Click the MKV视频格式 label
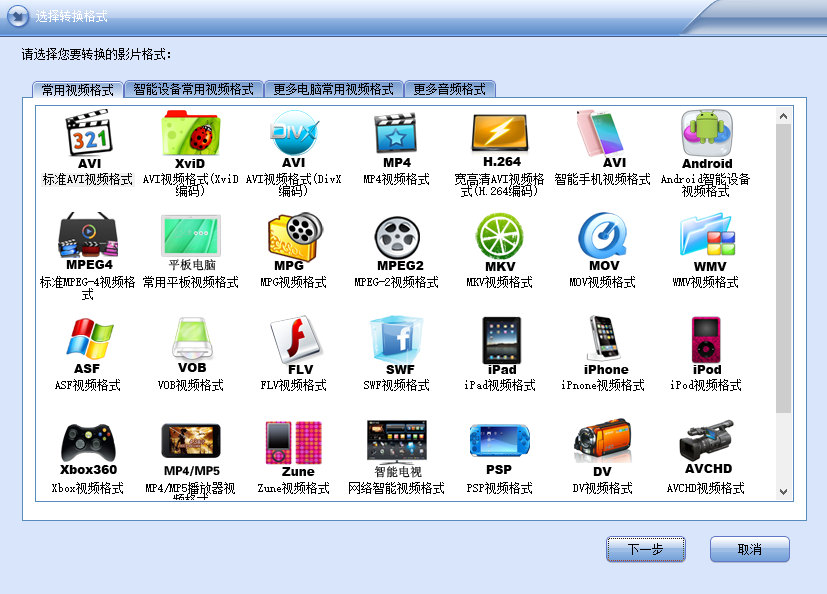 pyautogui.click(x=499, y=282)
